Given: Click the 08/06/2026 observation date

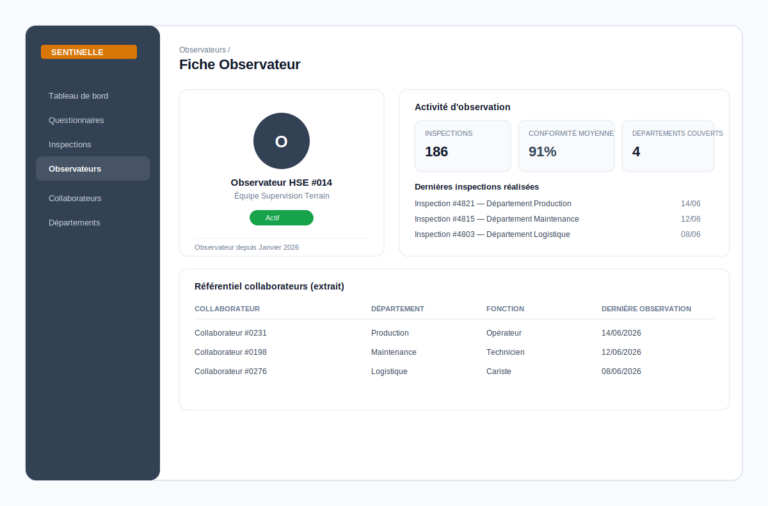Looking at the screenshot, I should [x=621, y=371].
